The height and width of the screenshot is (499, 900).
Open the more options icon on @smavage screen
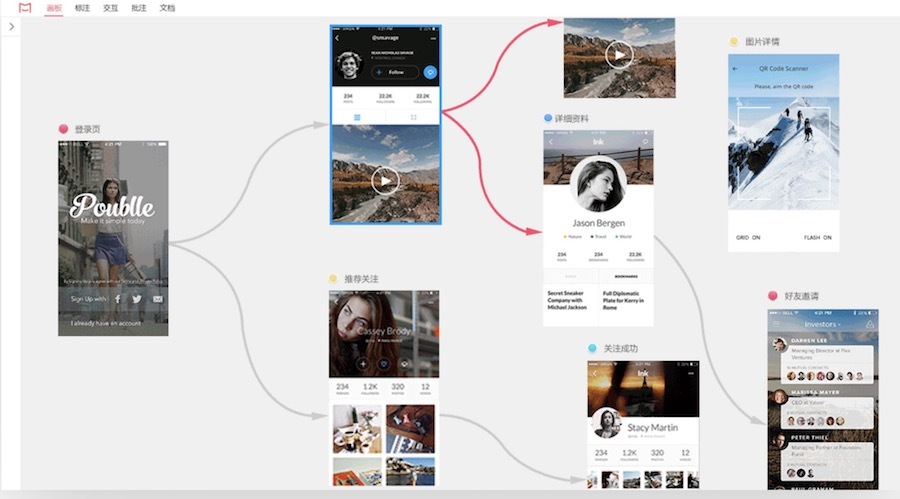point(433,38)
